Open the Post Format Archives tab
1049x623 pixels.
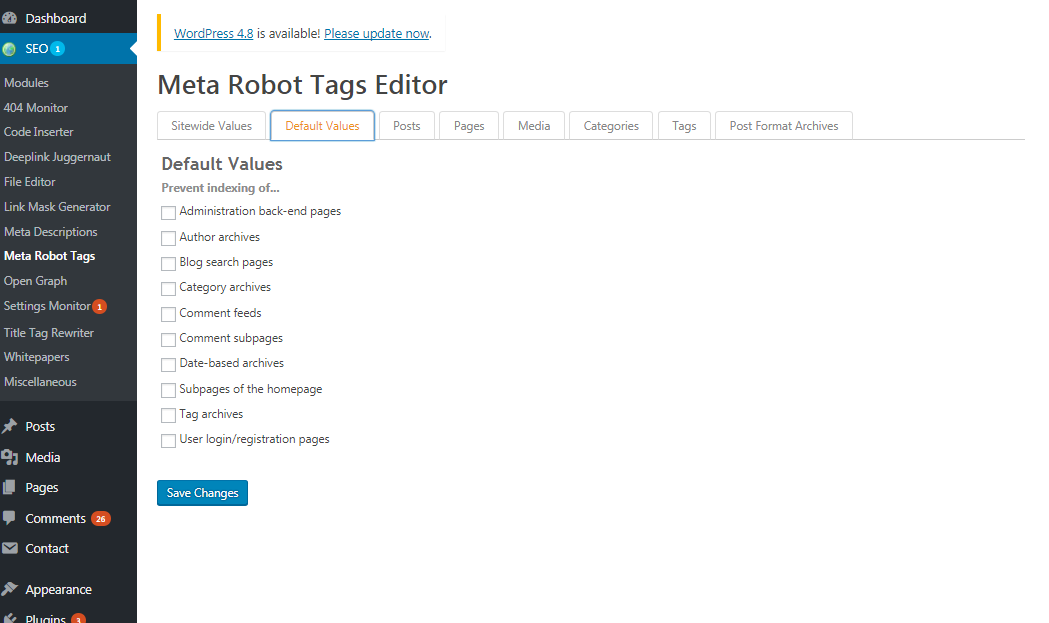pyautogui.click(x=783, y=125)
